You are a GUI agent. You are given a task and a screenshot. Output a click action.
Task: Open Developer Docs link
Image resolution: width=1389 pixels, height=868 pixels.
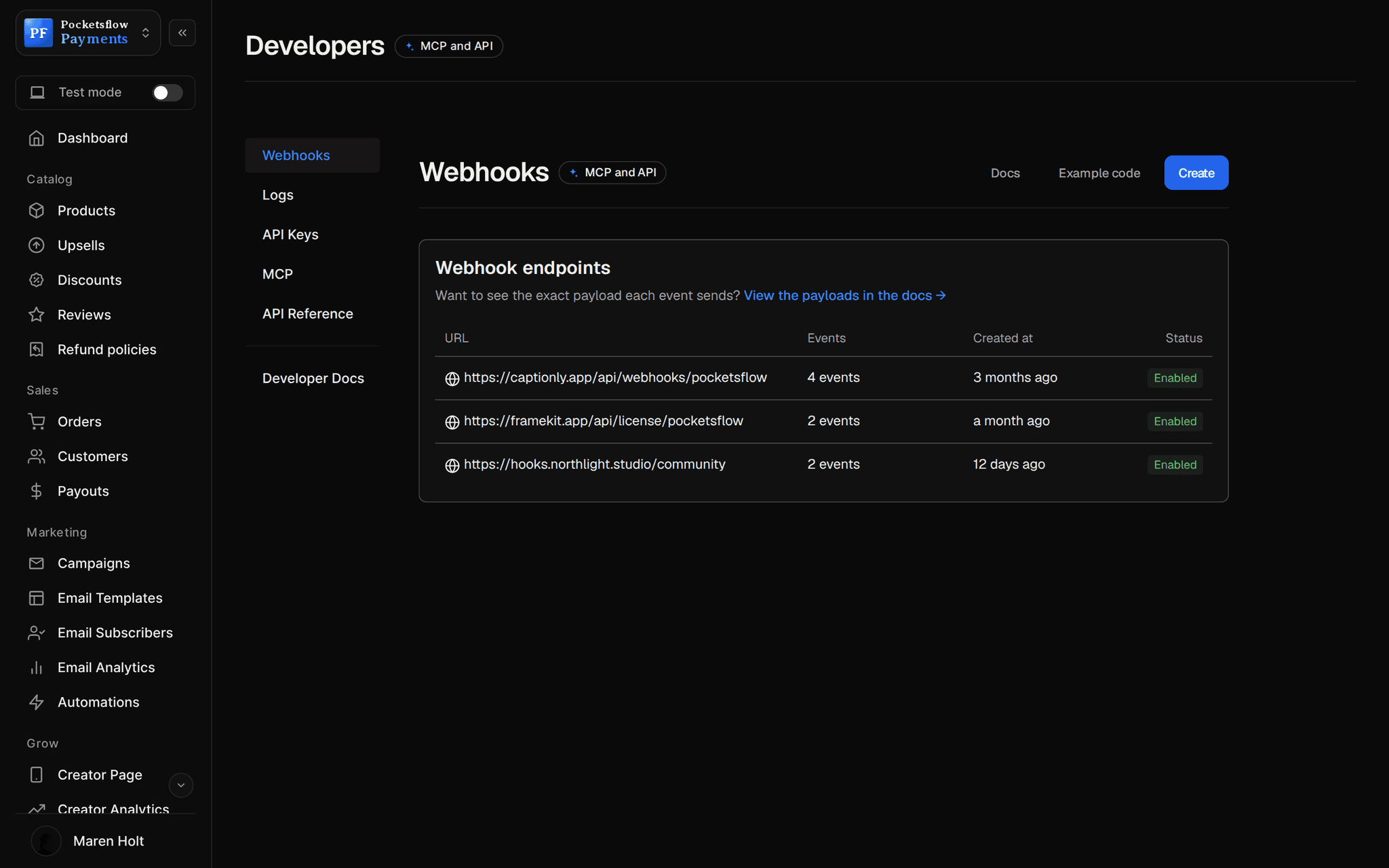click(313, 378)
